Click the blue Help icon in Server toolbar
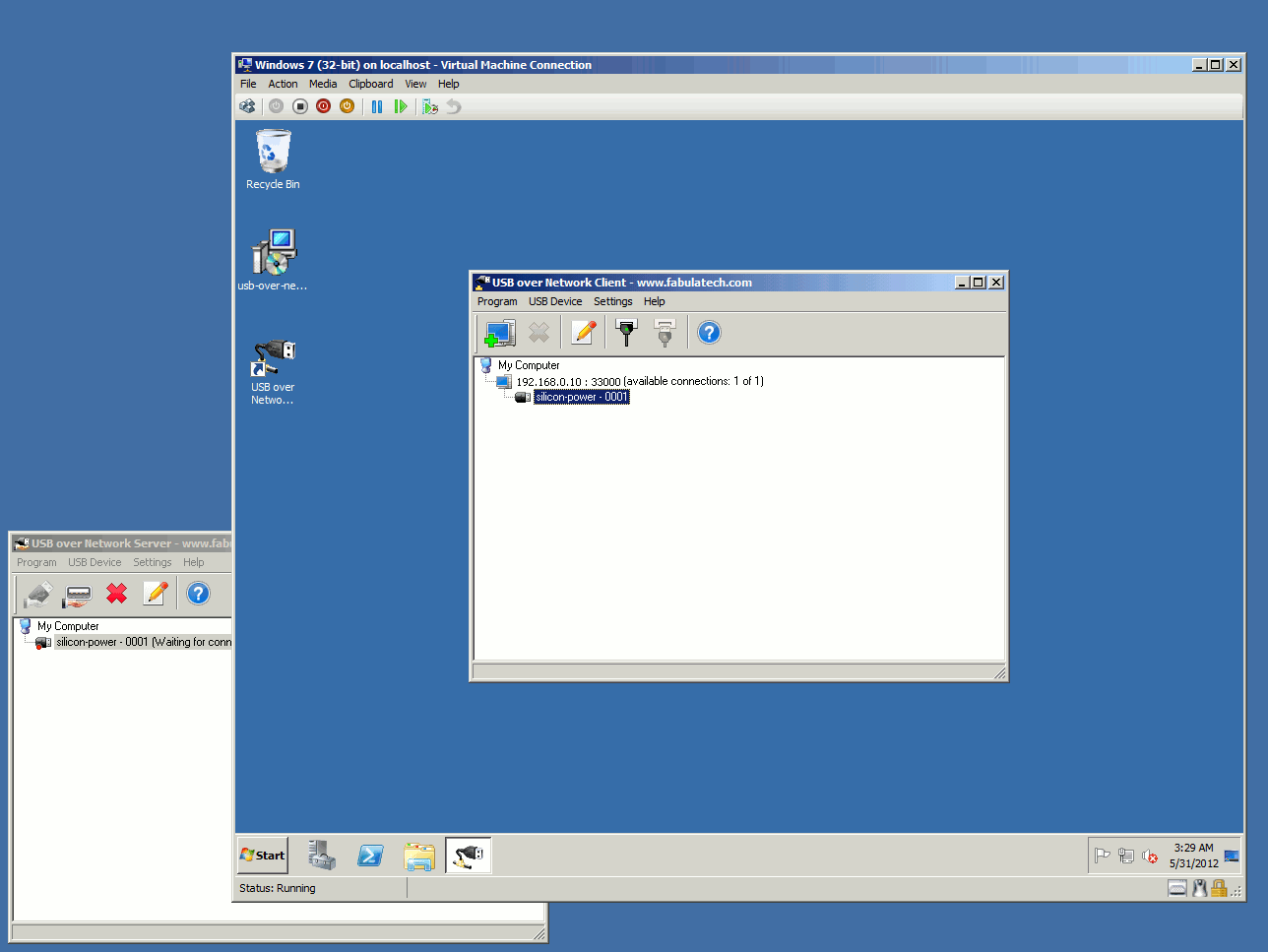The image size is (1268, 952). pos(198,594)
